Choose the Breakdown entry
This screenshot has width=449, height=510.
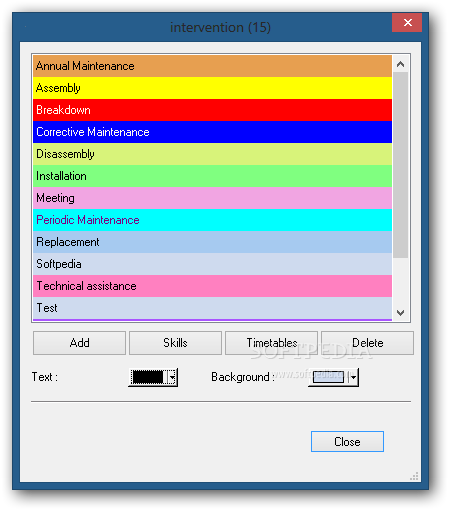[x=212, y=110]
